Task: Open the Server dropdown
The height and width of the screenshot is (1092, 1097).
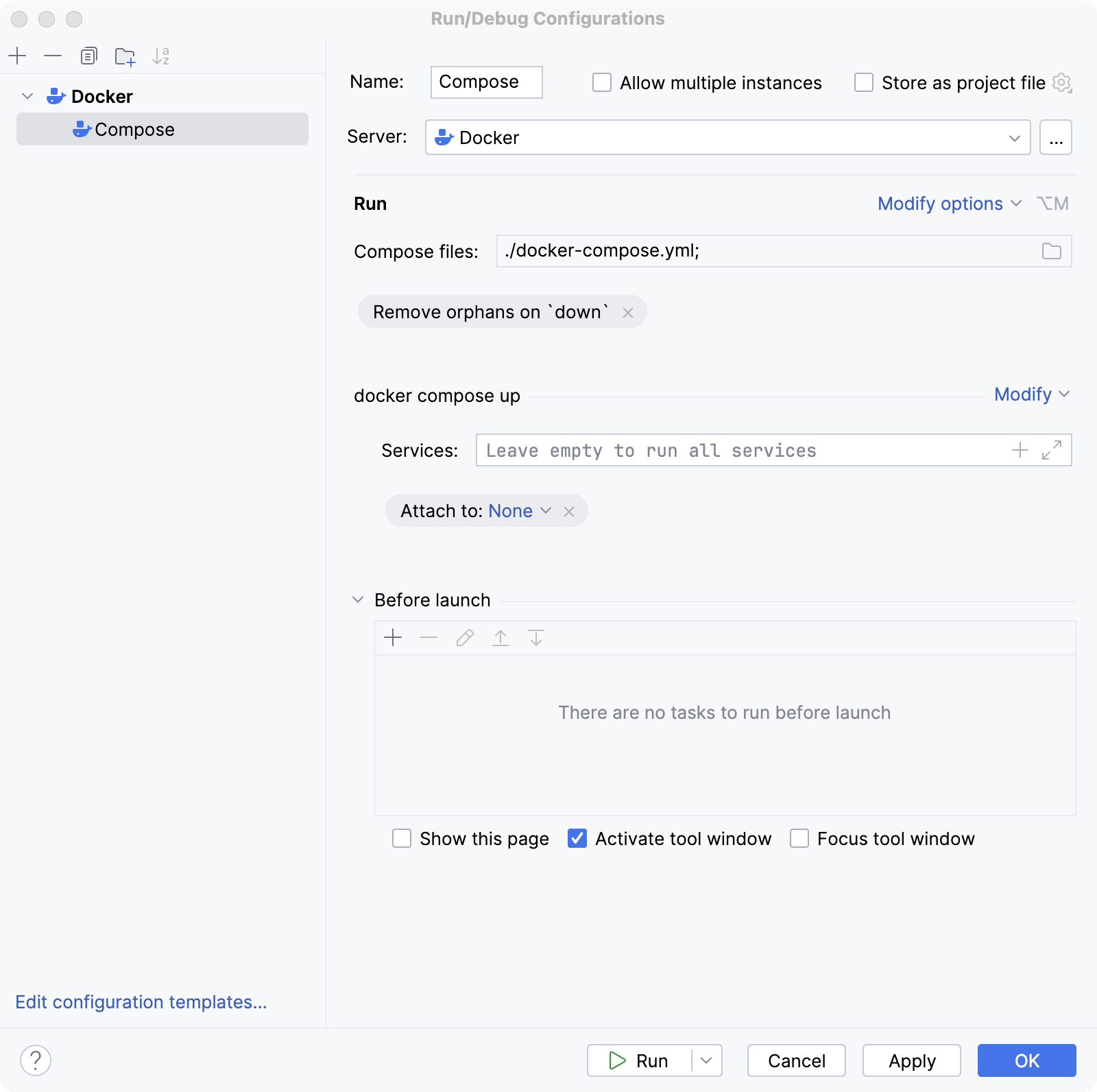Action: 1015,137
